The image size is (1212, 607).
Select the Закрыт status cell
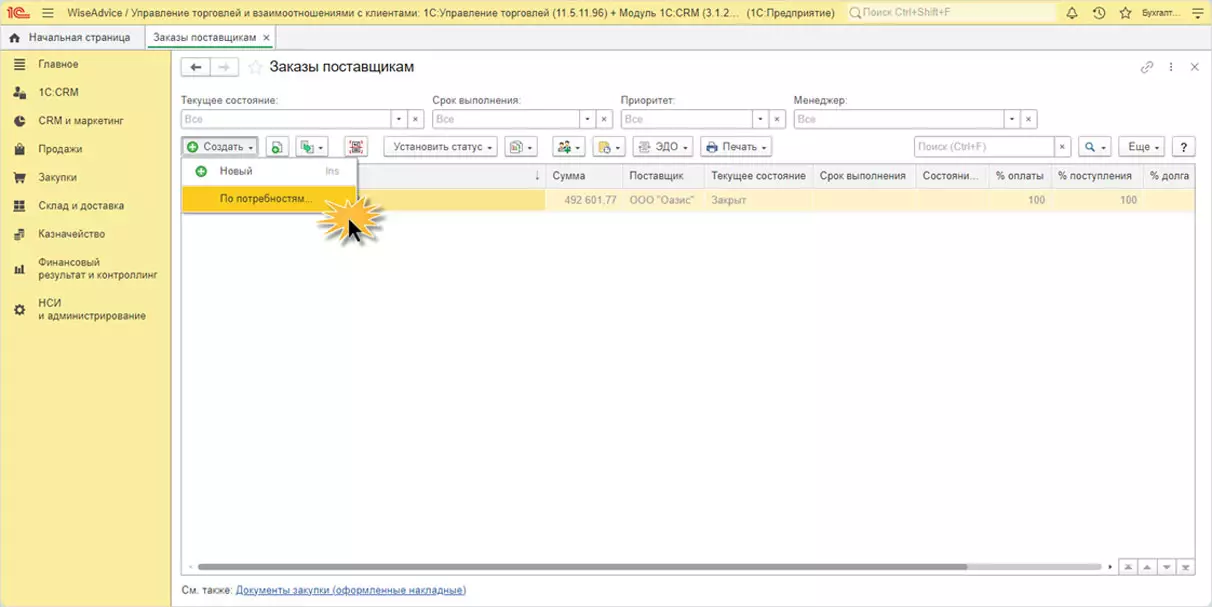pyautogui.click(x=758, y=200)
